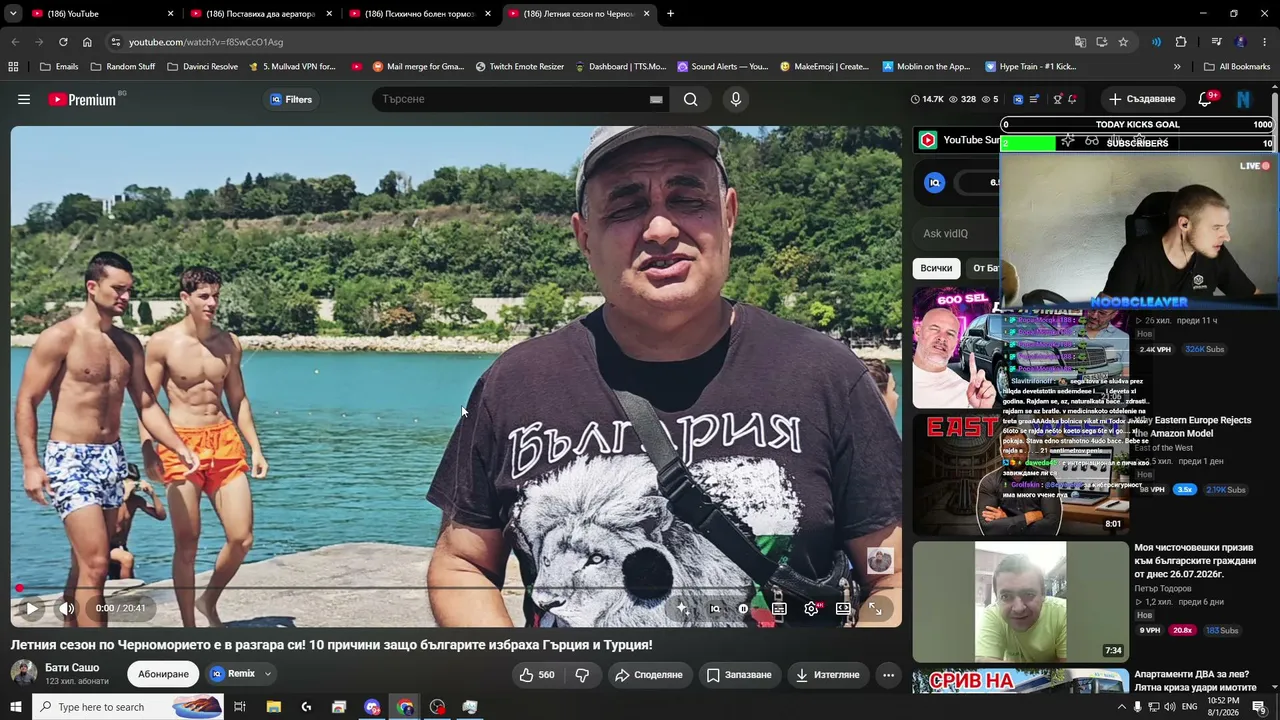Switch to 'Поставика два аератора' tab

(260, 14)
